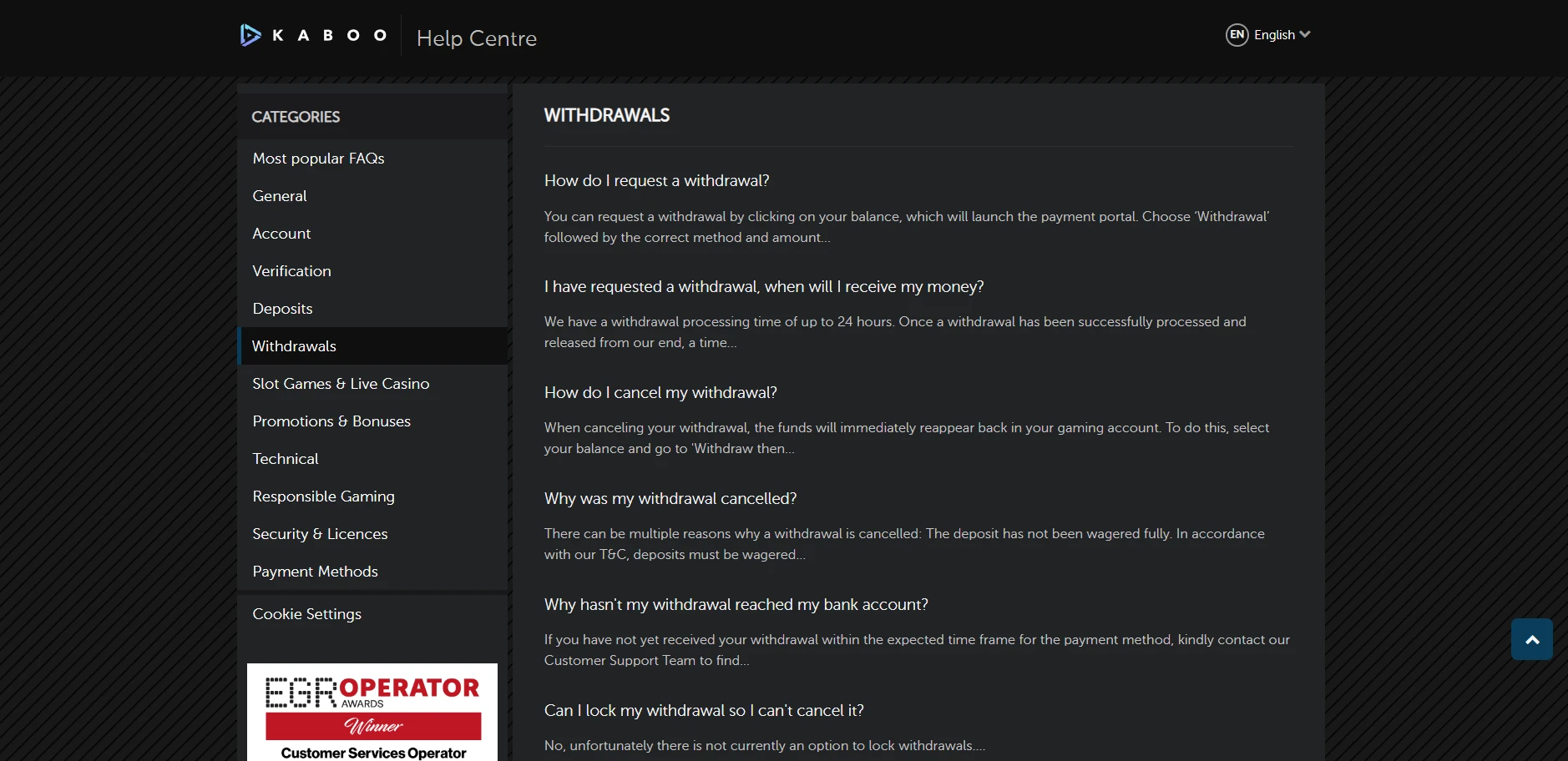Go to the Account category
1568x761 pixels.
(x=372, y=234)
